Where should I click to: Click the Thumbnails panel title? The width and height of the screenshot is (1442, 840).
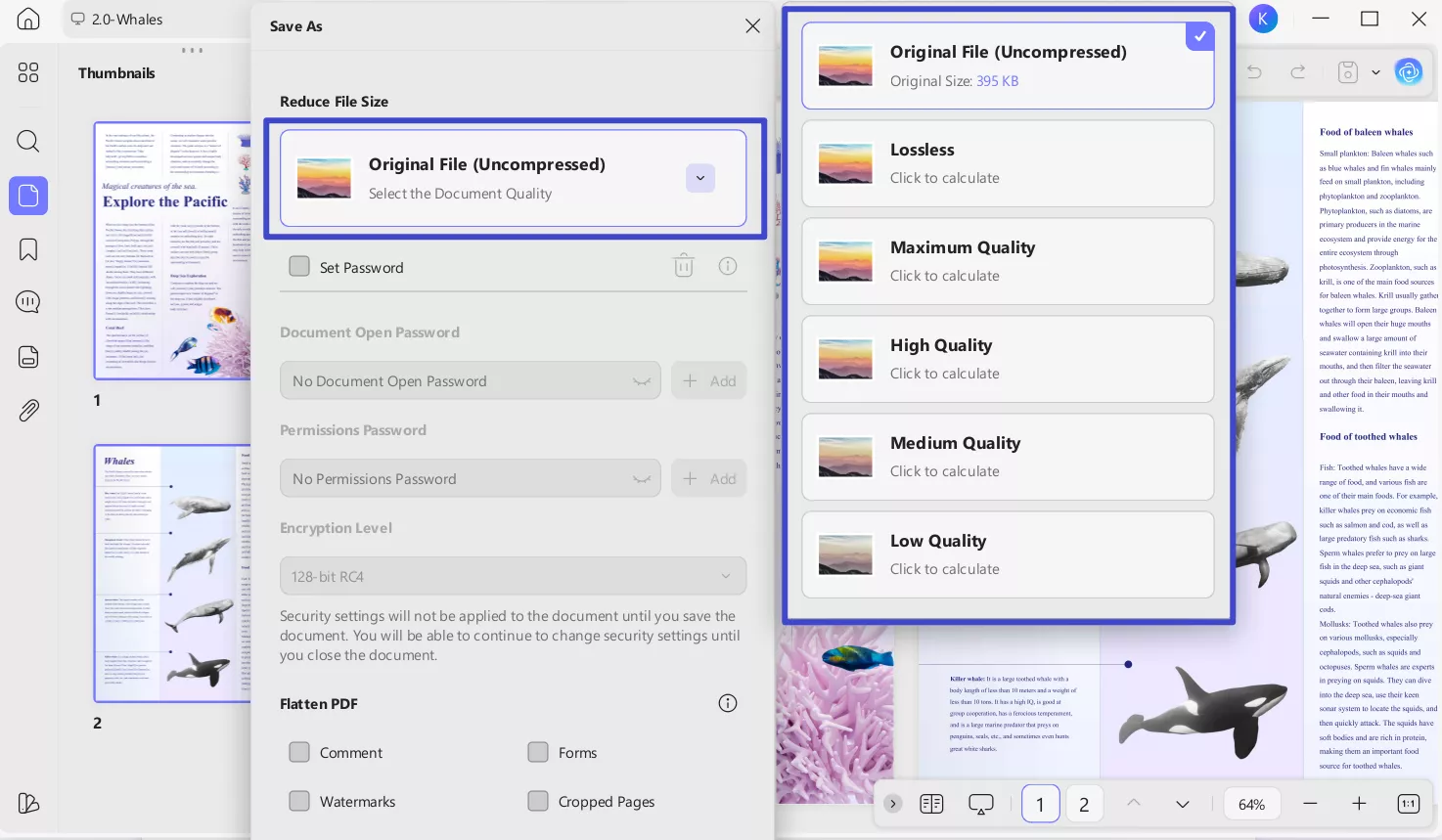116,72
